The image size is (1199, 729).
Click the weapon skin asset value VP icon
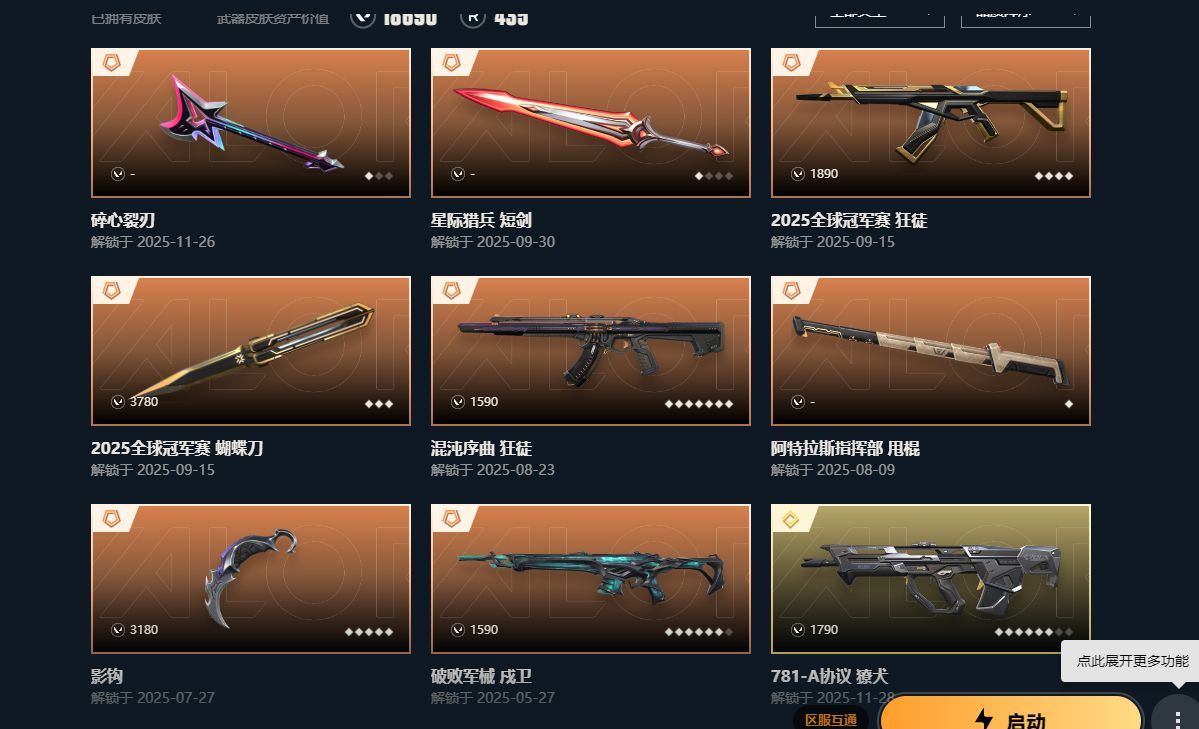(x=363, y=17)
